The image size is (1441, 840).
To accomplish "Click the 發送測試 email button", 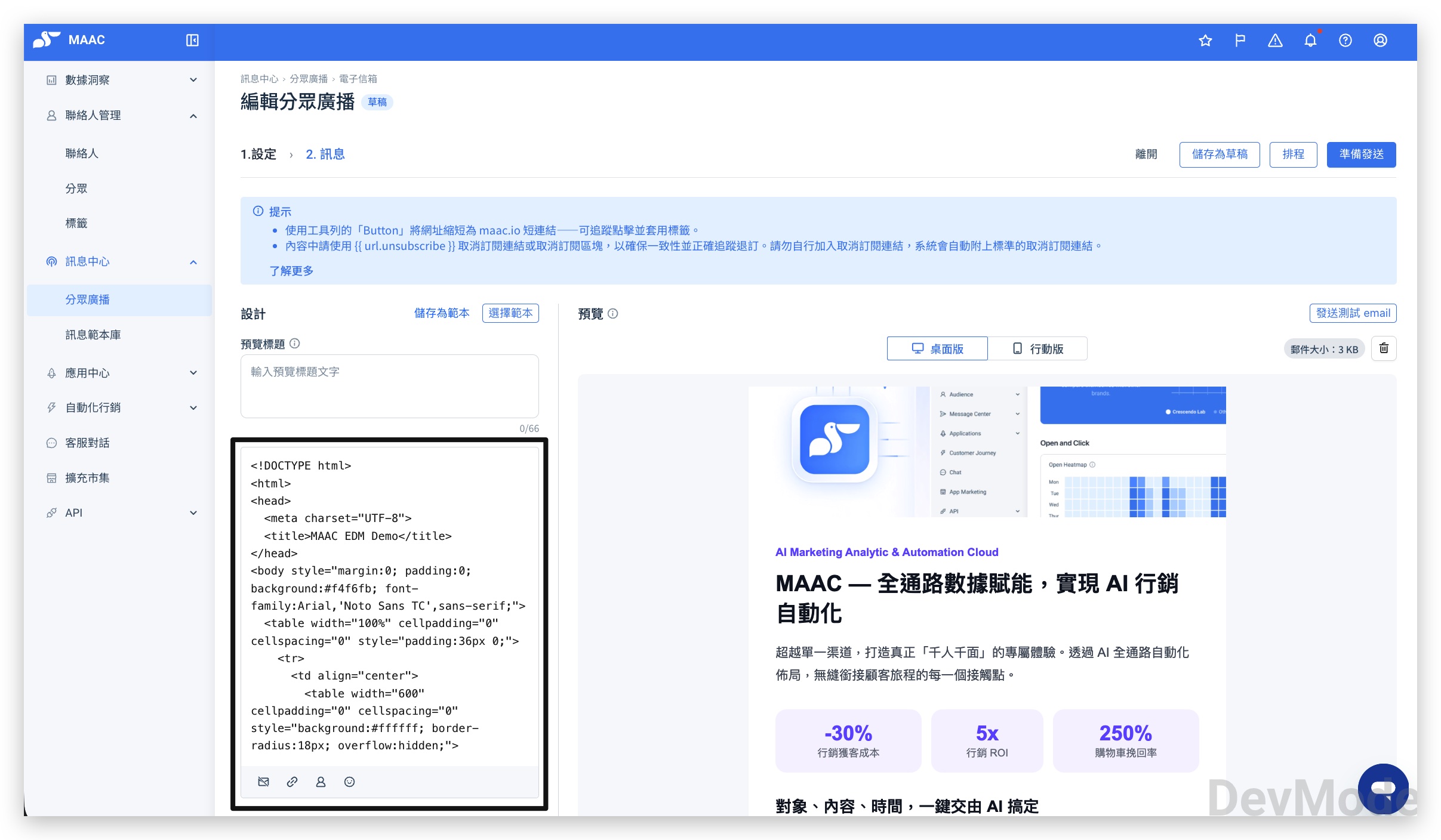I will click(x=1353, y=313).
